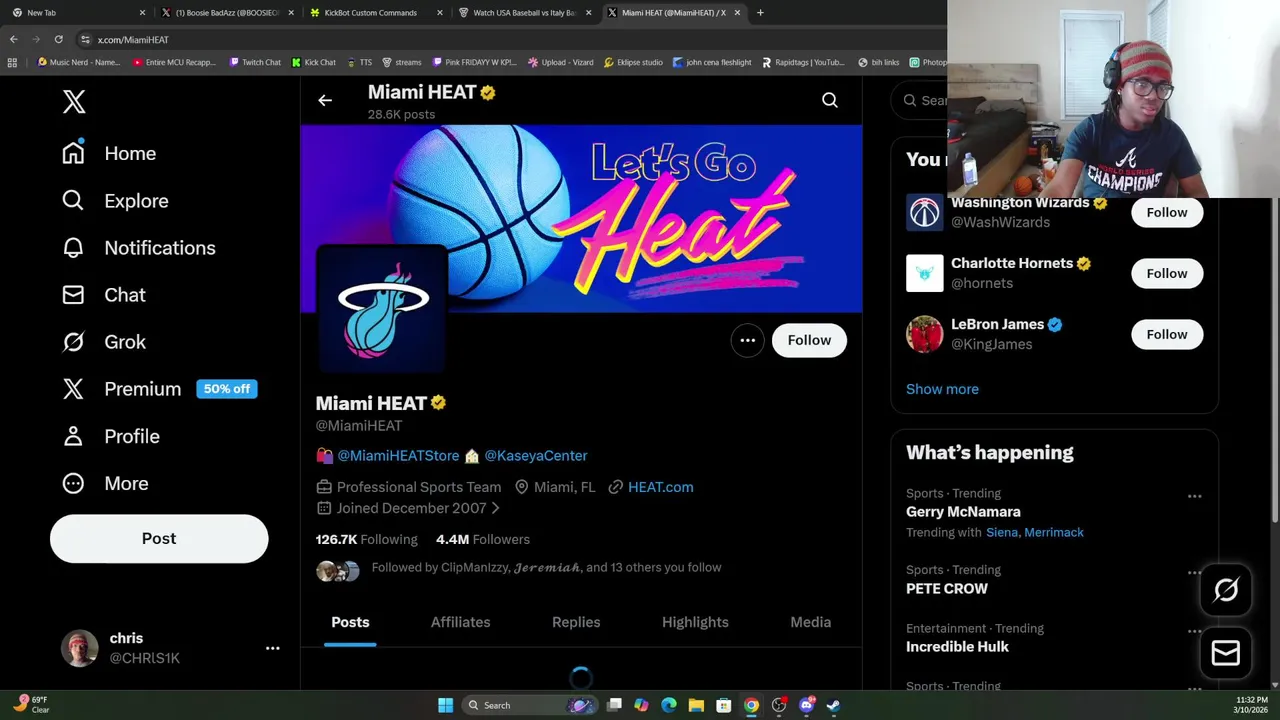This screenshot has width=1280, height=720.
Task: Follow Charlotte Hornets
Action: (1167, 273)
